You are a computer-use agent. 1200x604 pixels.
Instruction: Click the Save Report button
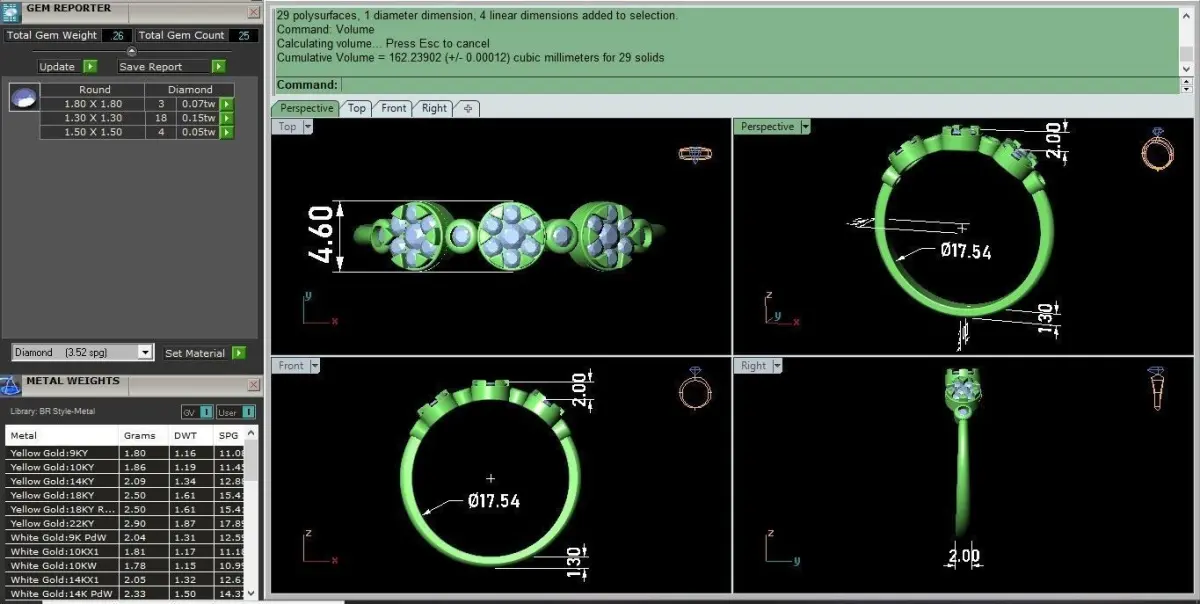click(163, 66)
